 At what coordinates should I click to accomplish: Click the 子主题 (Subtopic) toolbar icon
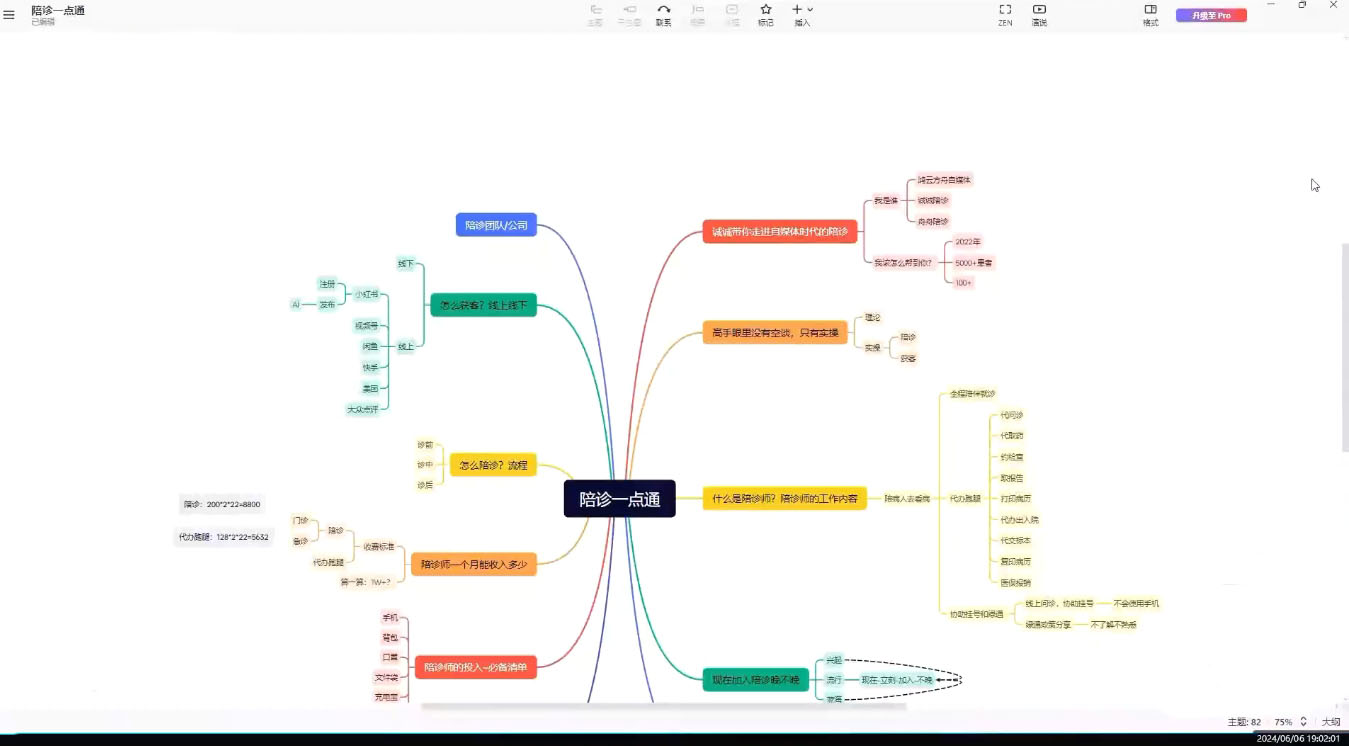(629, 14)
